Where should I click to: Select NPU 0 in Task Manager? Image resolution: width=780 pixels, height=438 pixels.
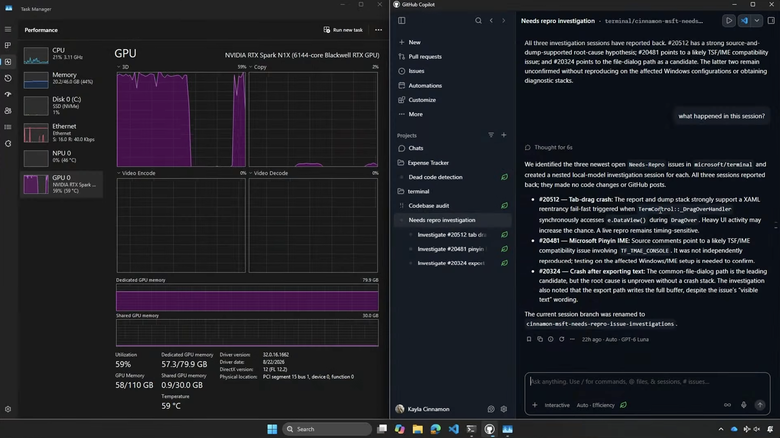(62, 157)
